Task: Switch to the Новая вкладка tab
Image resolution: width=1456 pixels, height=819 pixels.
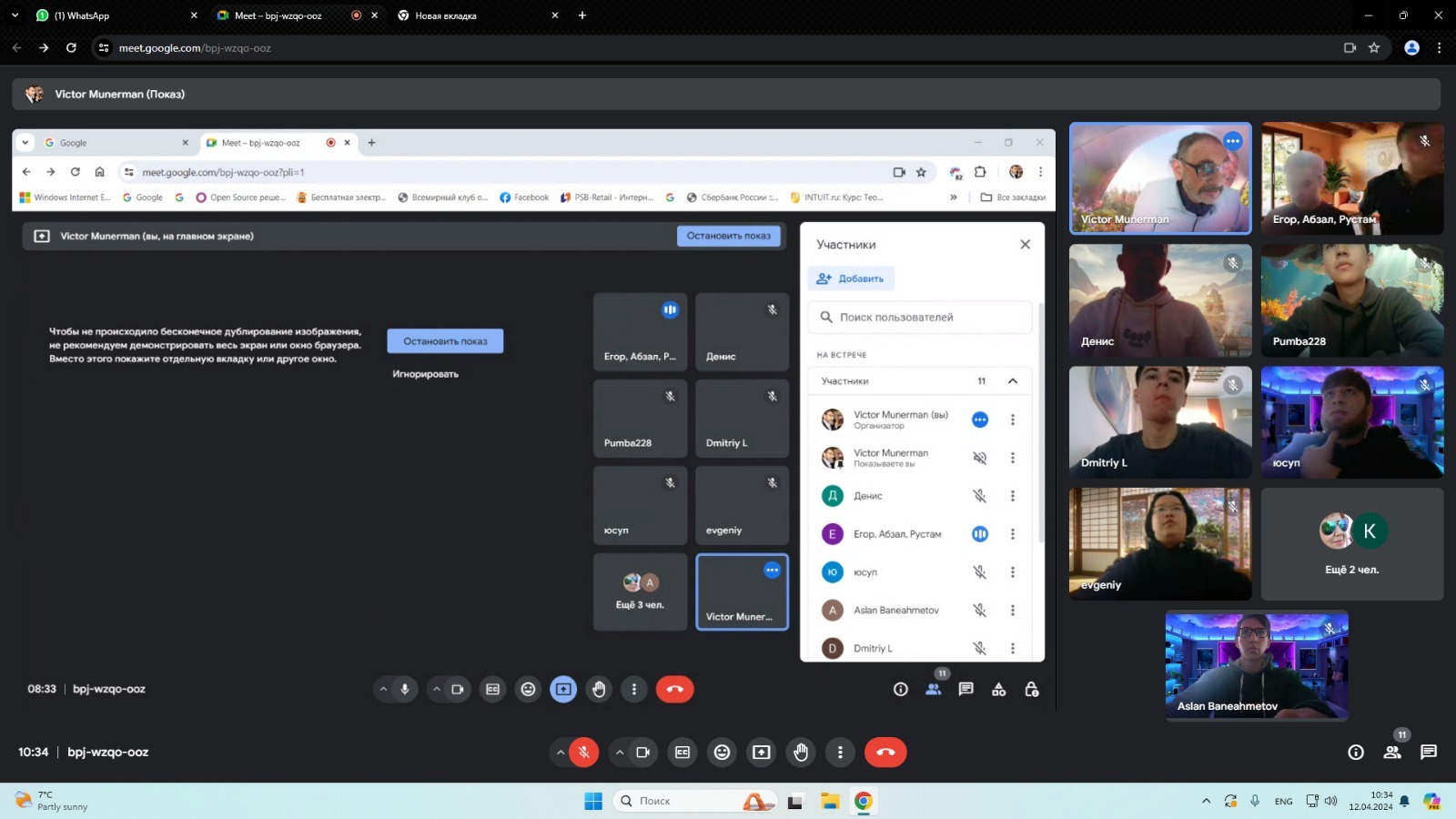Action: point(473,15)
